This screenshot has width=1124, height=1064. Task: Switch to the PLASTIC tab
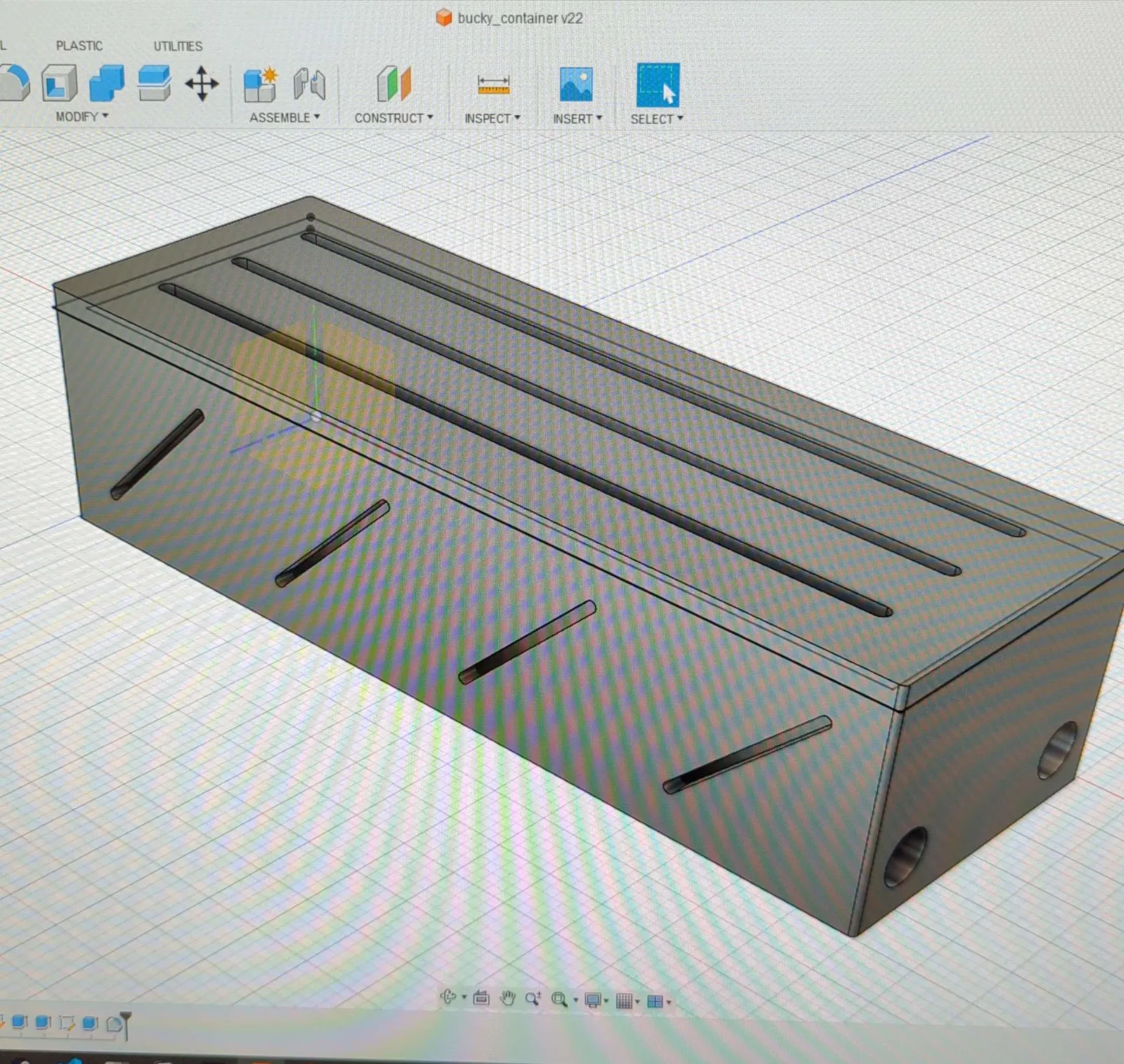click(x=79, y=46)
